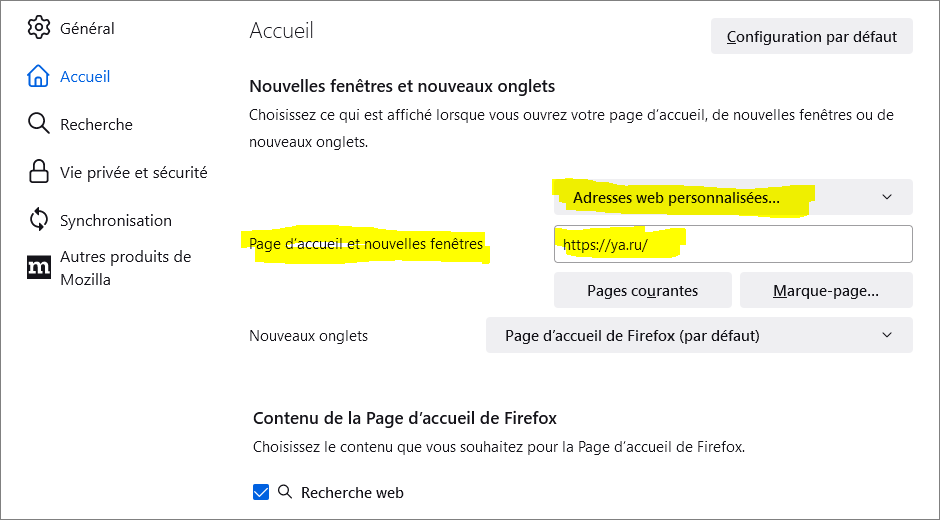This screenshot has width=940, height=520.
Task: Click the Général gear icon
Action: click(x=39, y=28)
